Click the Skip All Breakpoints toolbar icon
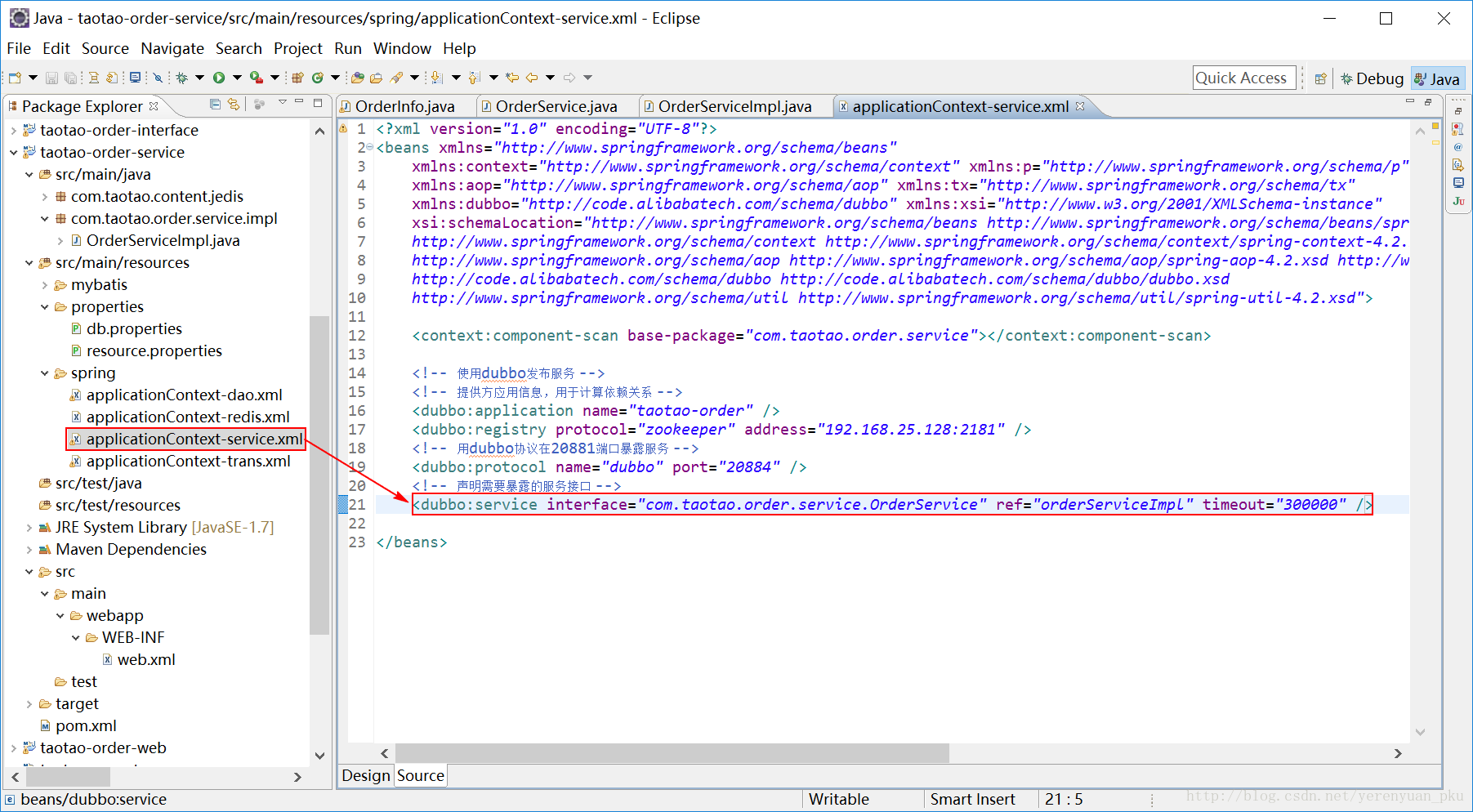Image resolution: width=1473 pixels, height=812 pixels. point(158,78)
